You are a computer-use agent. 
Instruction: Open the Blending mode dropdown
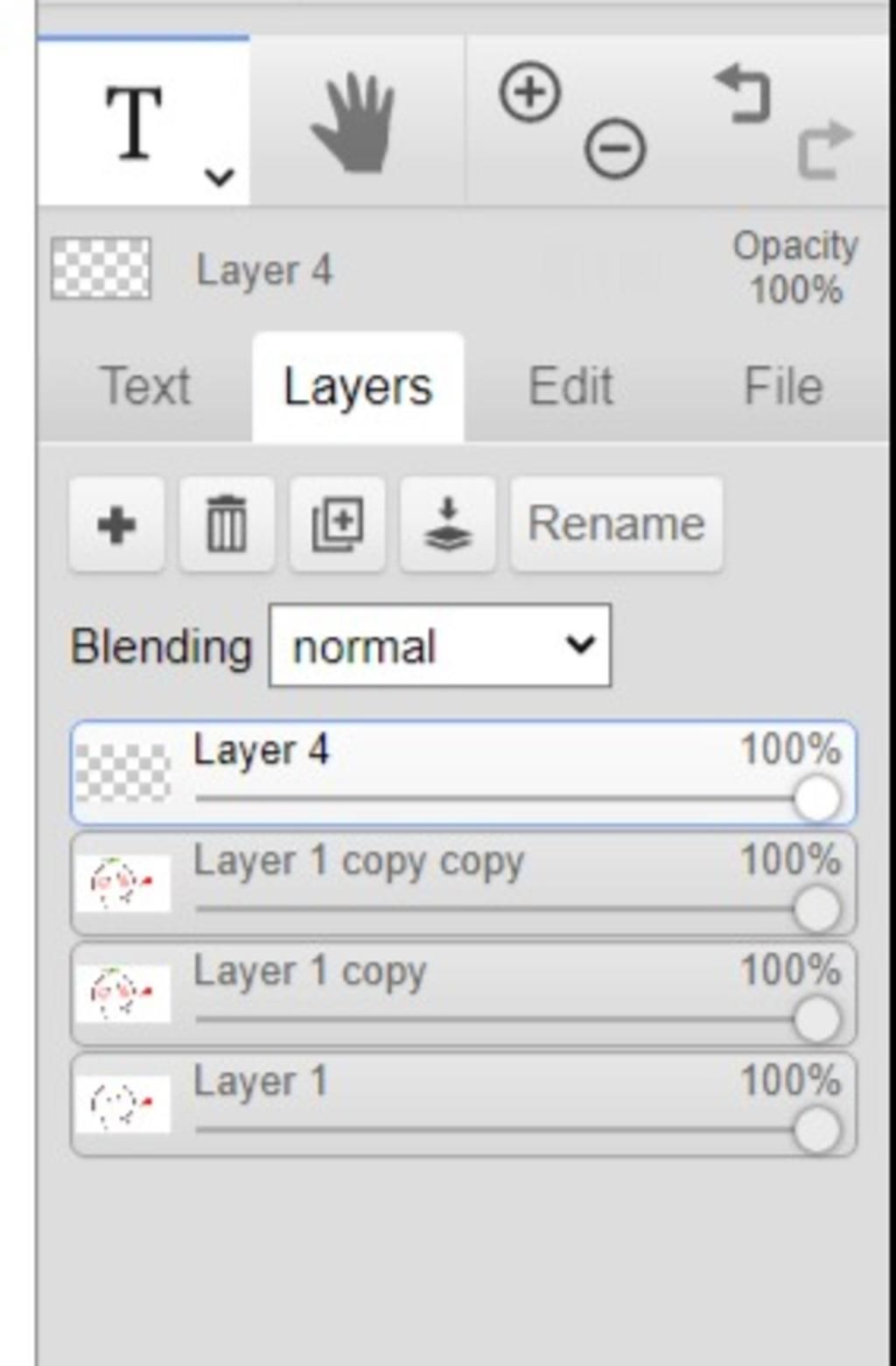(x=439, y=647)
